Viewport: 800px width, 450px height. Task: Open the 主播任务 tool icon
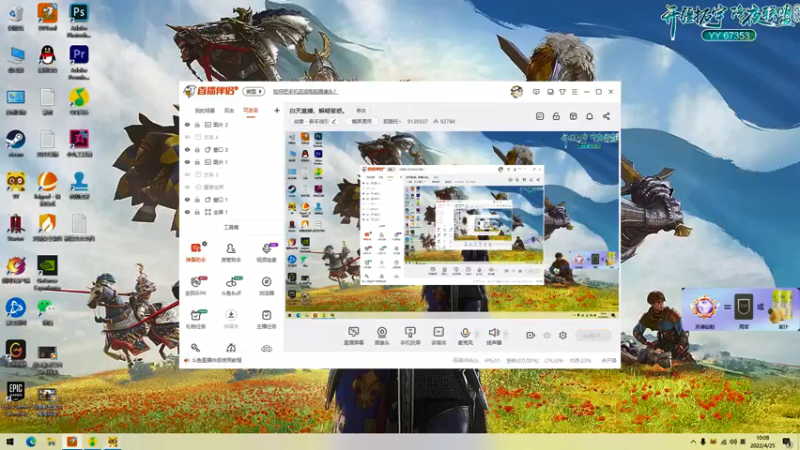click(x=266, y=319)
